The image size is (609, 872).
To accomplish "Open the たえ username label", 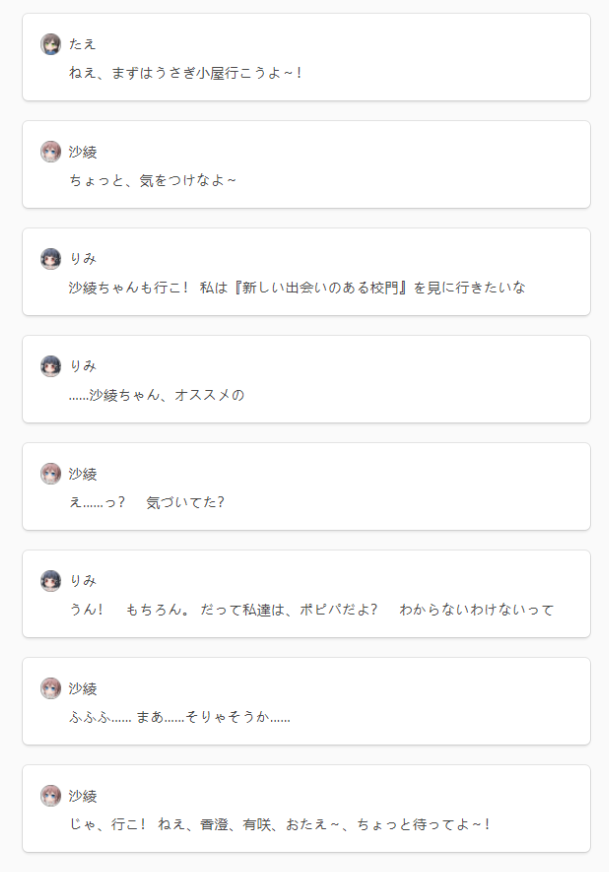I will click(82, 44).
